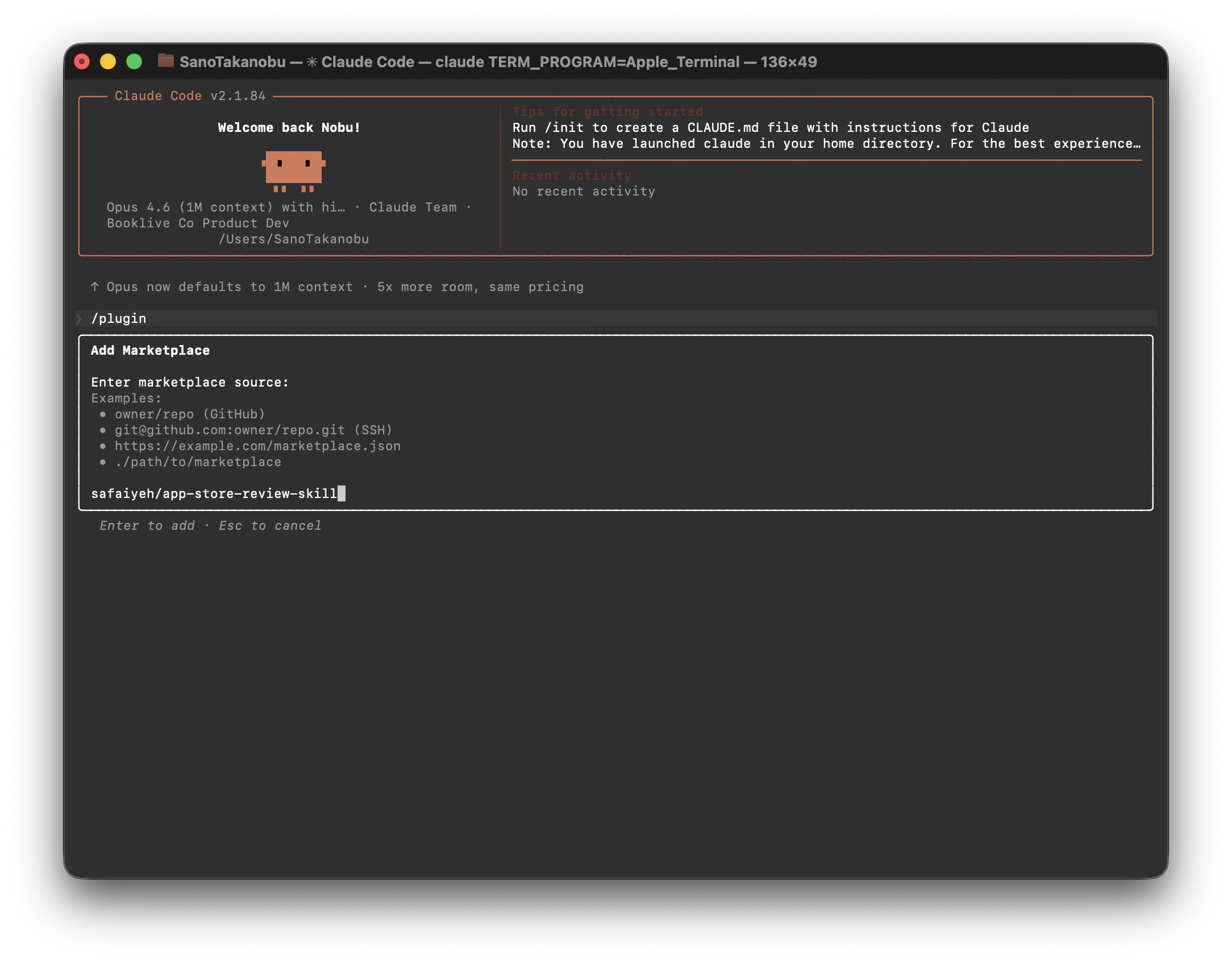
Task: Click the Claude Code pixel mascot
Action: tap(293, 171)
